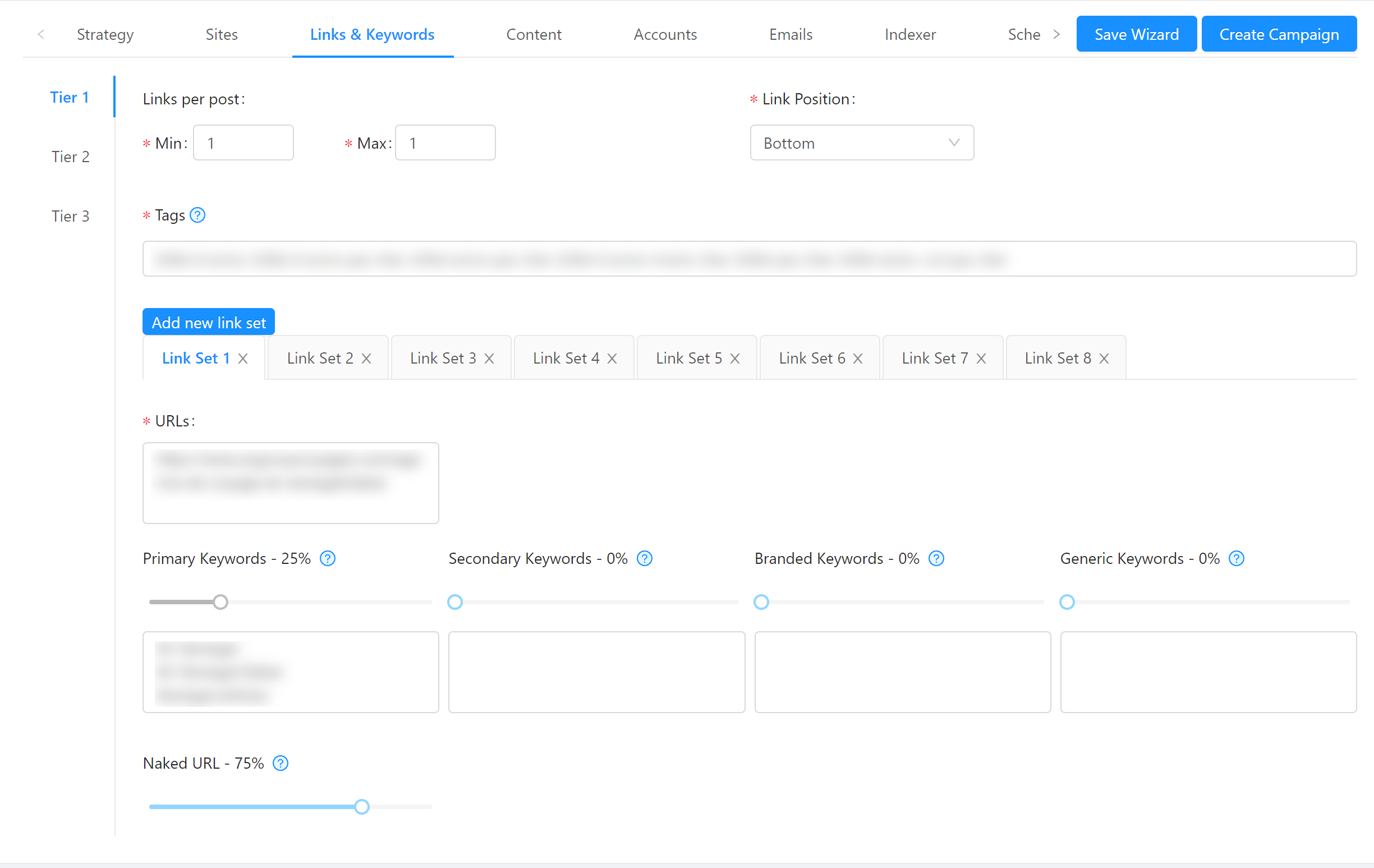Close the Link Set 8 tab
The image size is (1374, 868).
[1105, 359]
